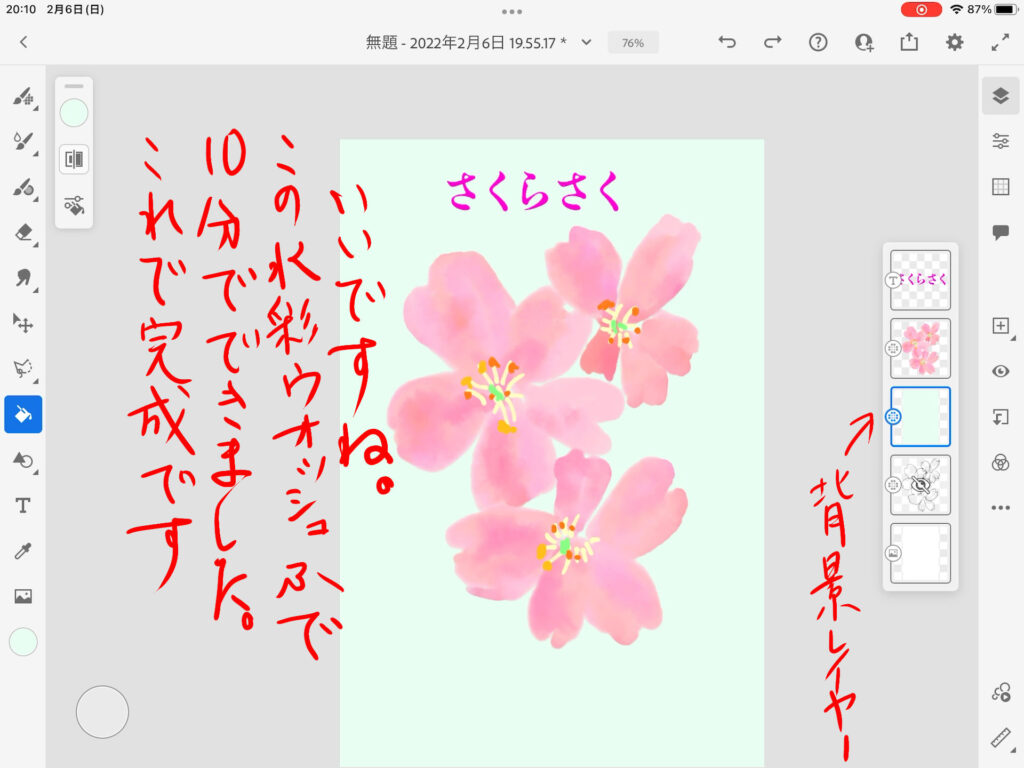This screenshot has width=1024, height=768.
Task: Open the Place image tool
Action: (x=22, y=596)
